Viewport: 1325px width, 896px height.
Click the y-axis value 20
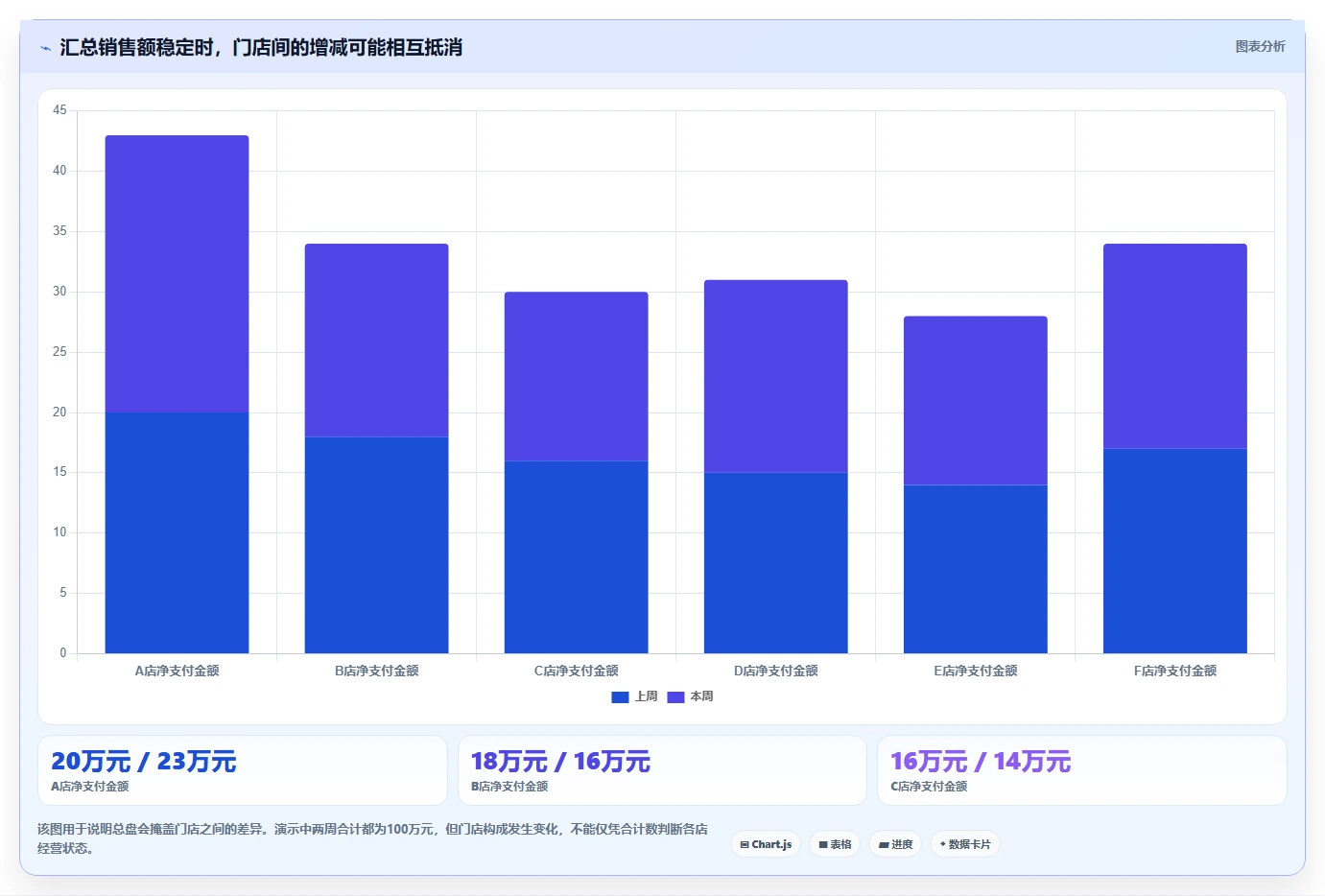tap(59, 413)
